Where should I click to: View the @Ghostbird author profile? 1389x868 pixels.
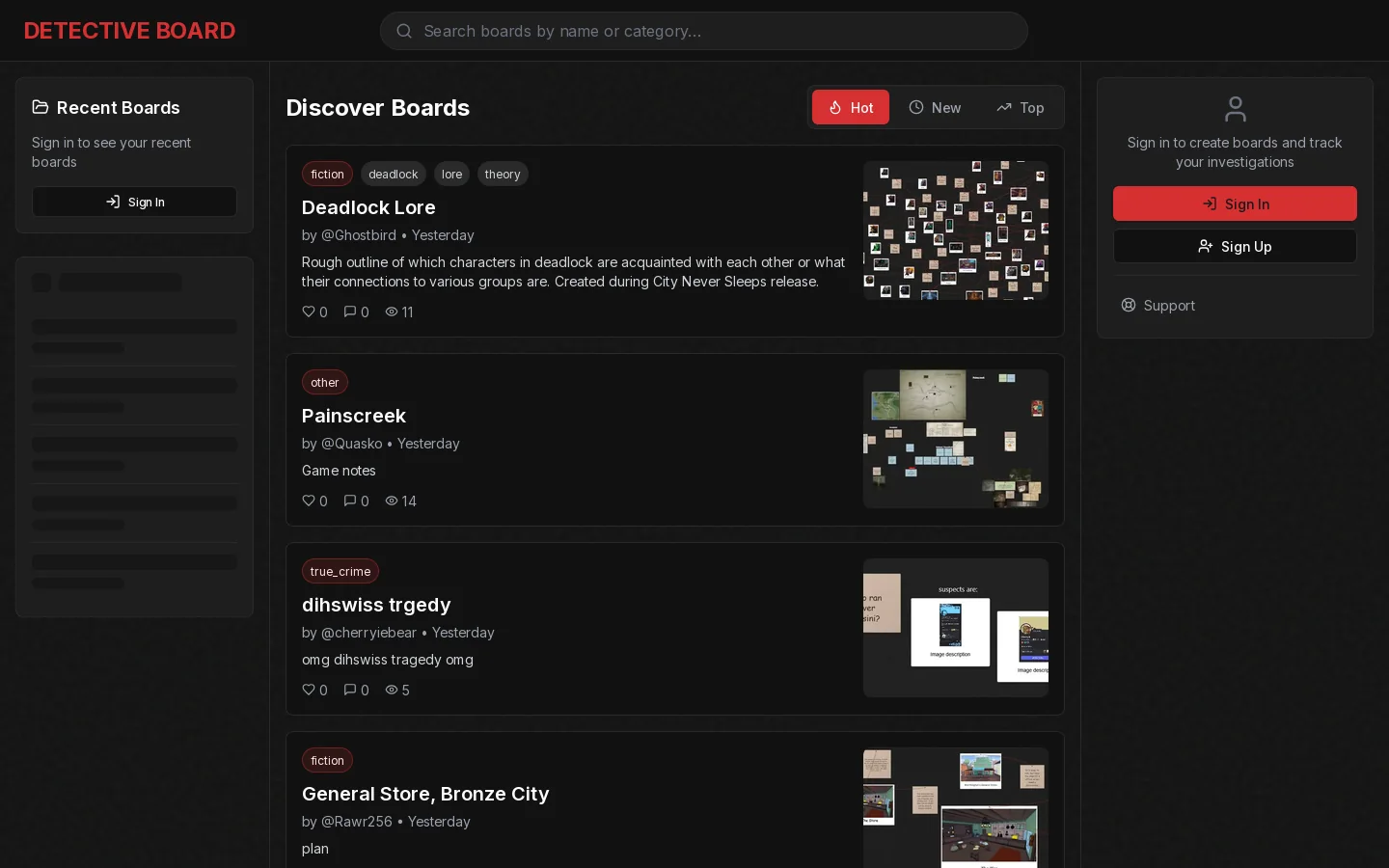click(359, 235)
